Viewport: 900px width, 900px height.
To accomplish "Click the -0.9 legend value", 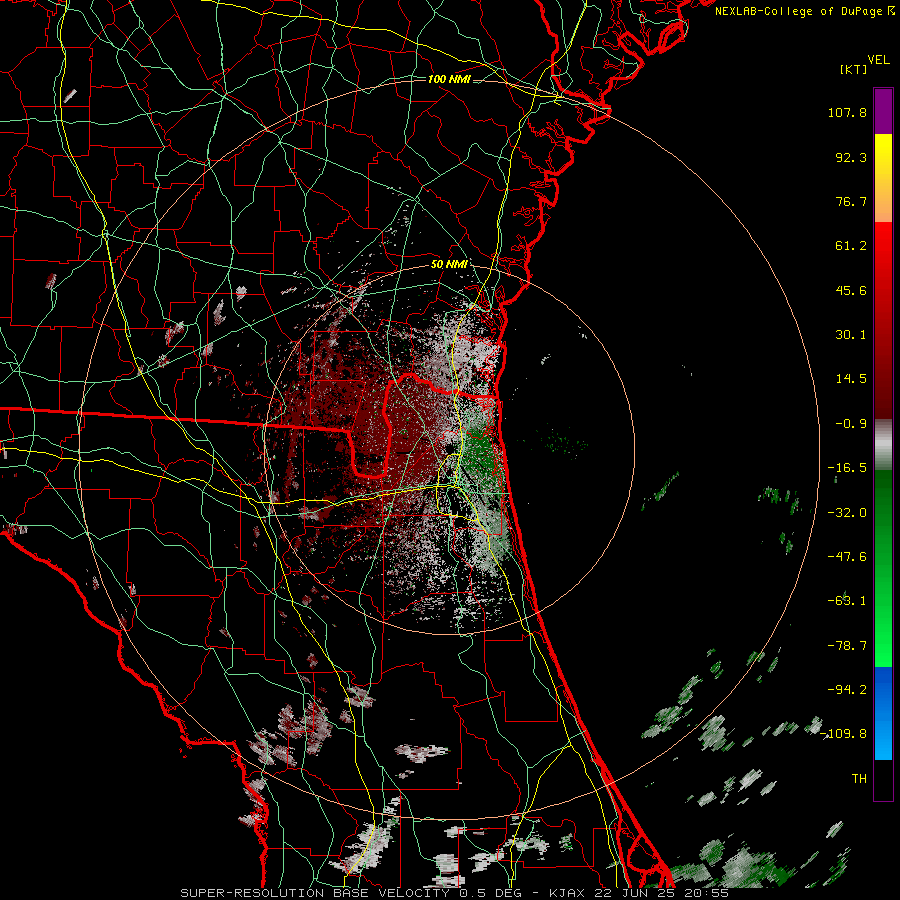I will click(851, 424).
